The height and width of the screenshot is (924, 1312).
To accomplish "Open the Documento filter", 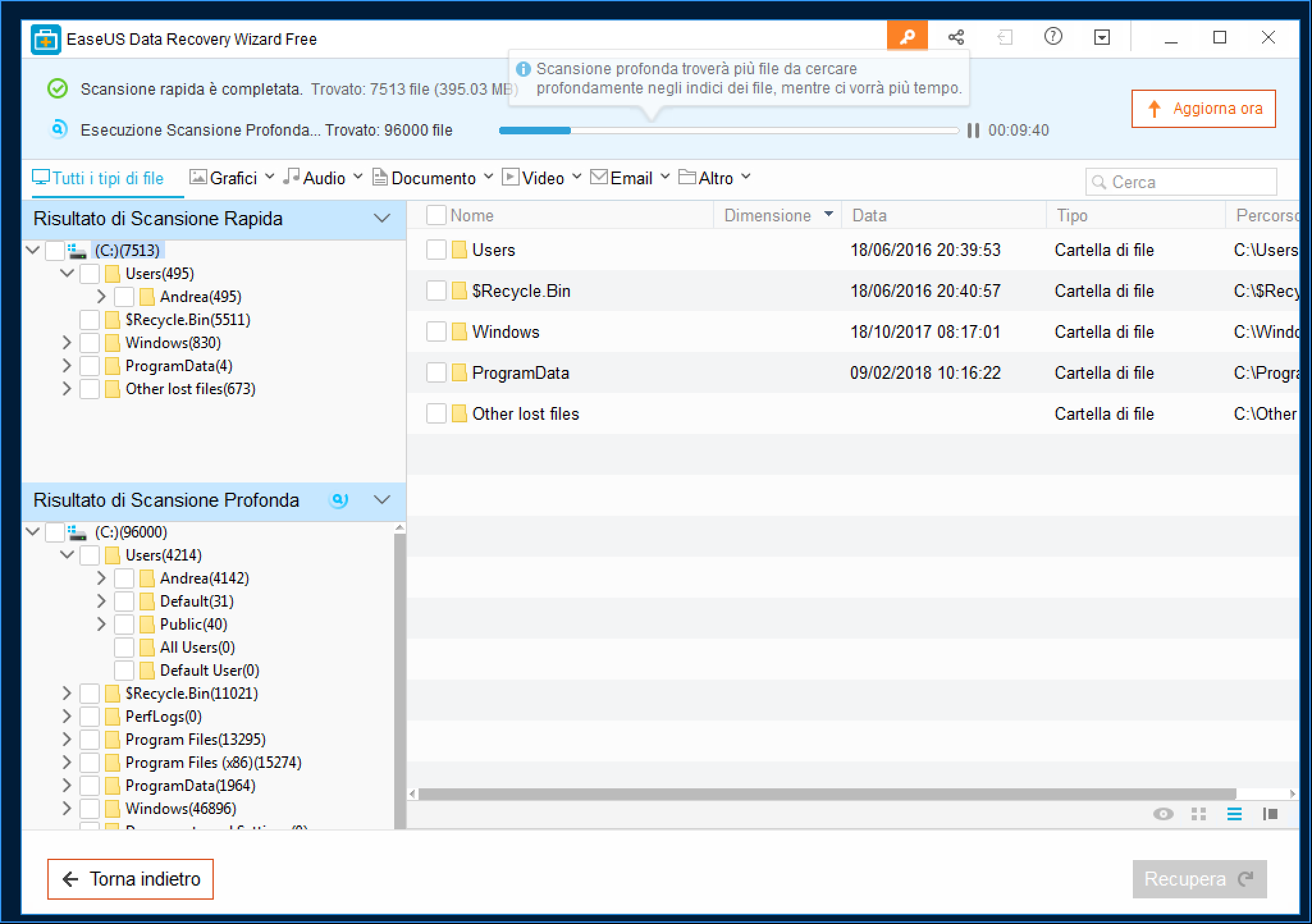I will click(x=433, y=178).
